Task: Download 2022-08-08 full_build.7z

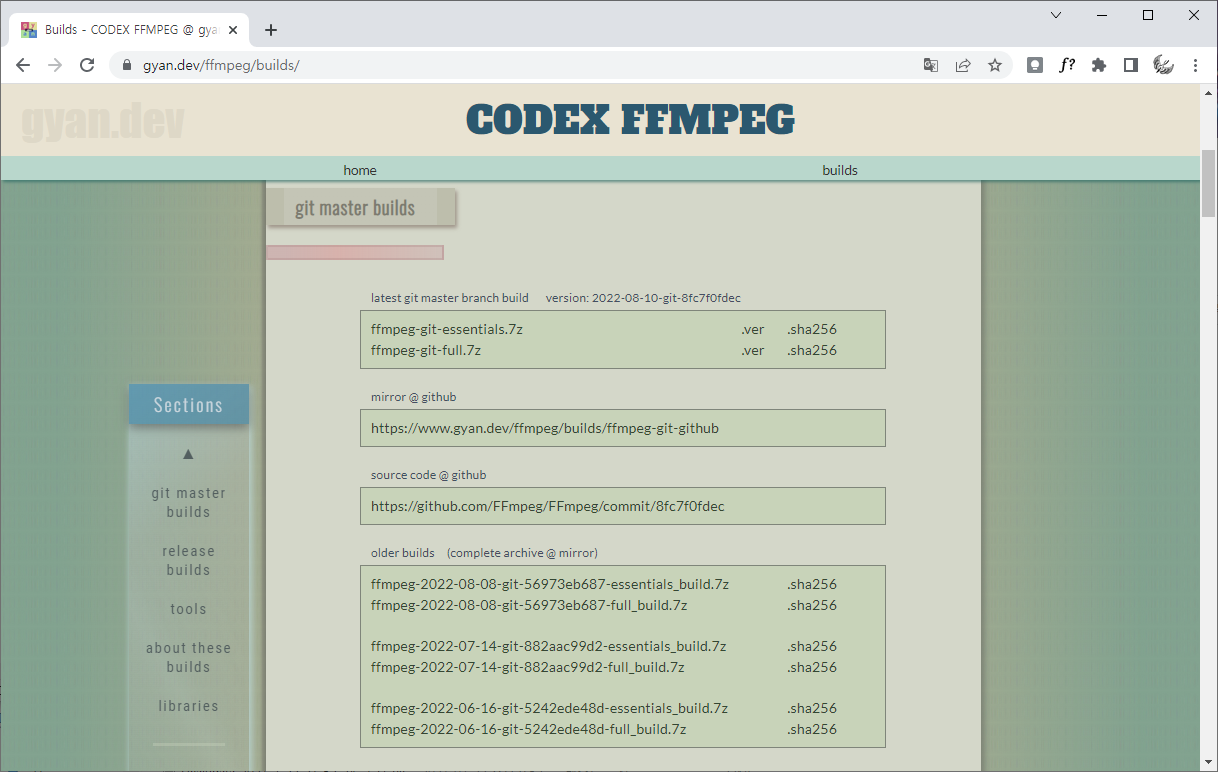Action: (x=529, y=605)
